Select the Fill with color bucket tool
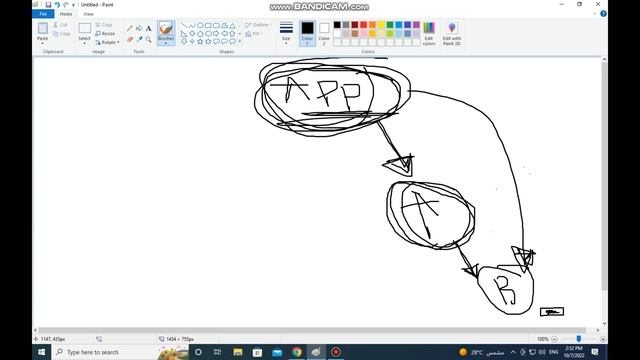 pos(139,28)
